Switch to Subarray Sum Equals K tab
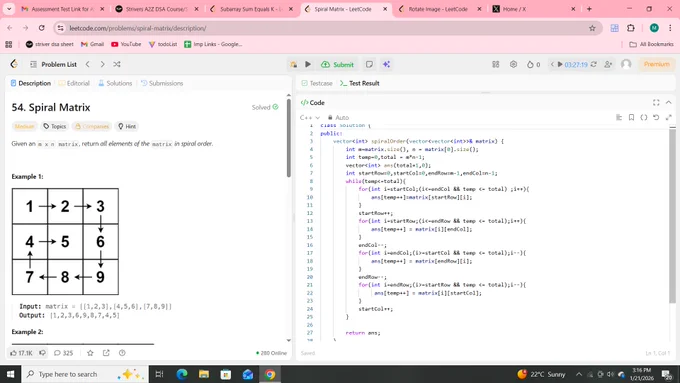680x383 pixels. (x=250, y=9)
